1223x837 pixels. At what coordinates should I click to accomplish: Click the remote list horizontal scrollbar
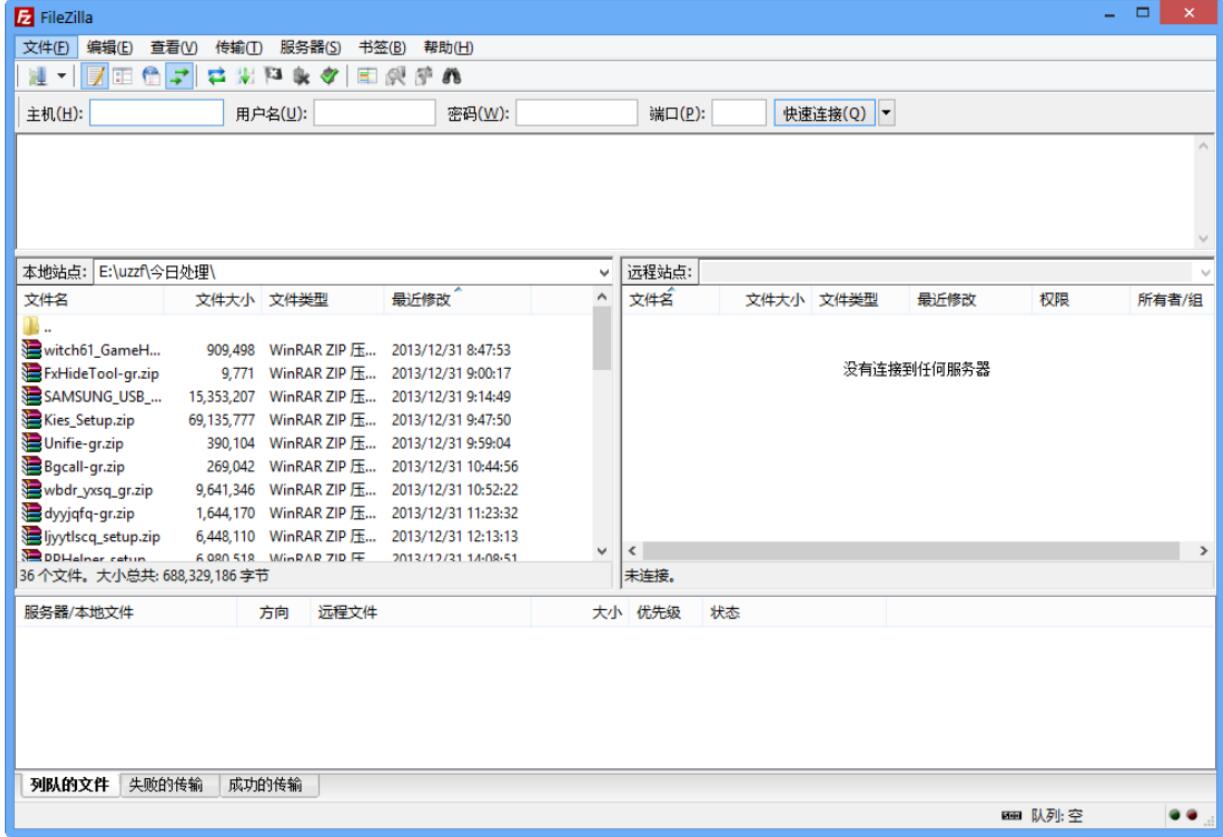[918, 553]
